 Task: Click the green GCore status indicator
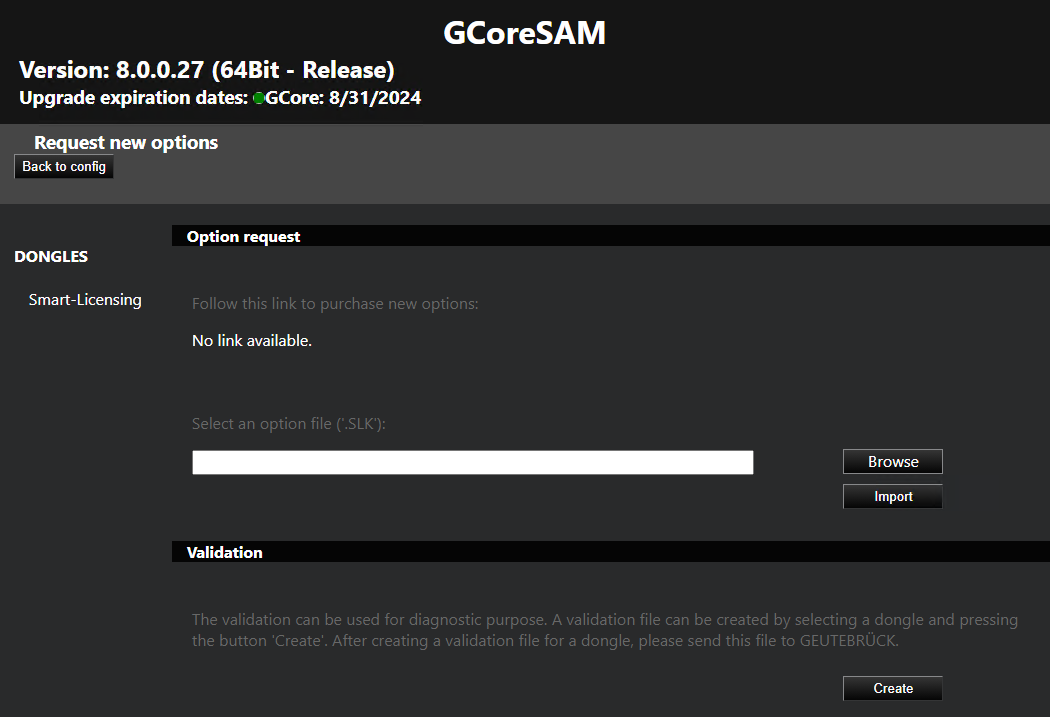click(x=259, y=99)
